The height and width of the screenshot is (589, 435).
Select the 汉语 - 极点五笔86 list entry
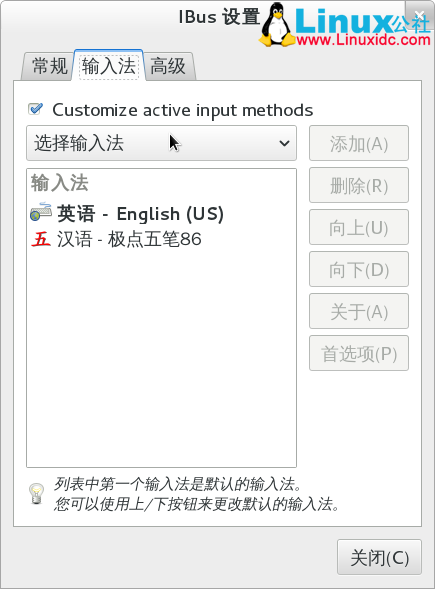tap(161, 239)
